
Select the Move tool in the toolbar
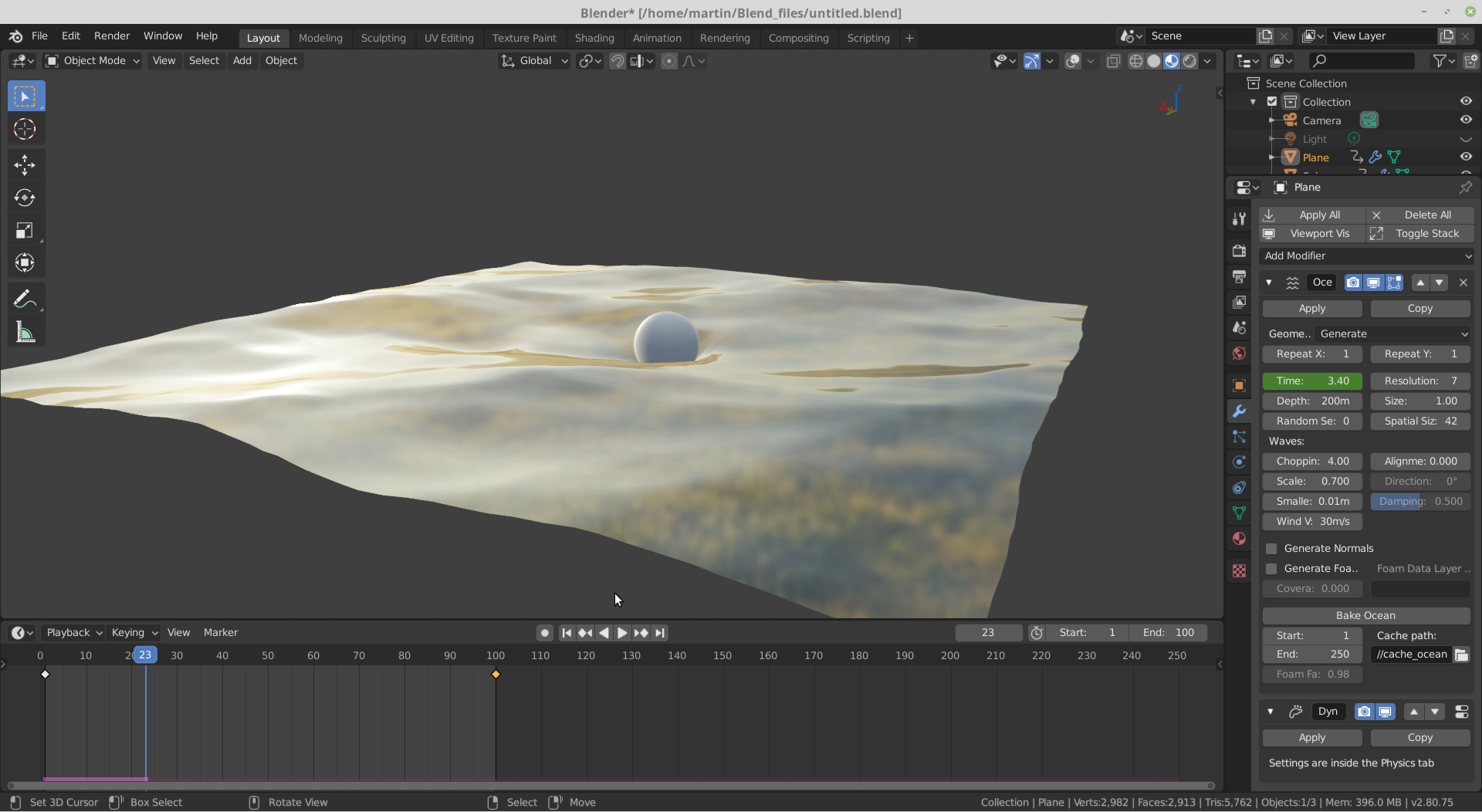coord(25,164)
